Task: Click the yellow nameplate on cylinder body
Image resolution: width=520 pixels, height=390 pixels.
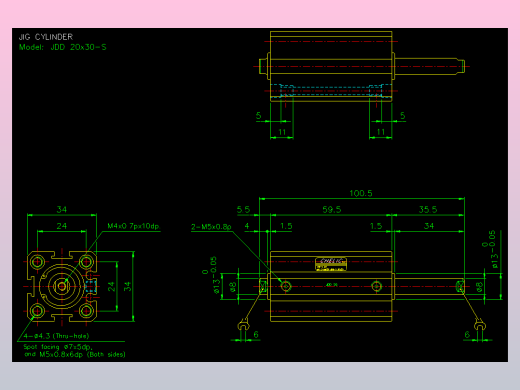Action: pyautogui.click(x=331, y=264)
